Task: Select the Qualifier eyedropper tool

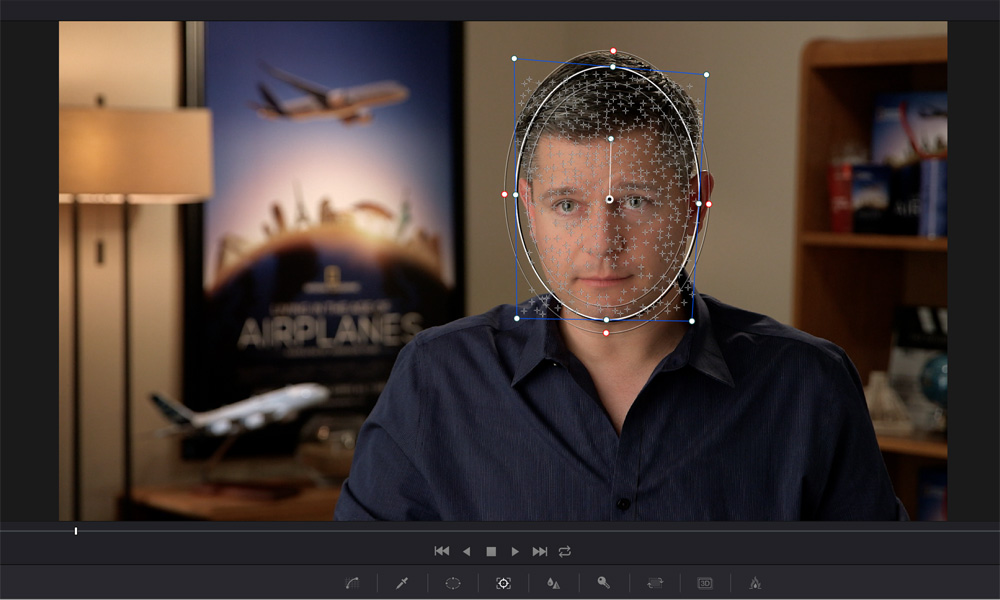Action: click(x=402, y=582)
